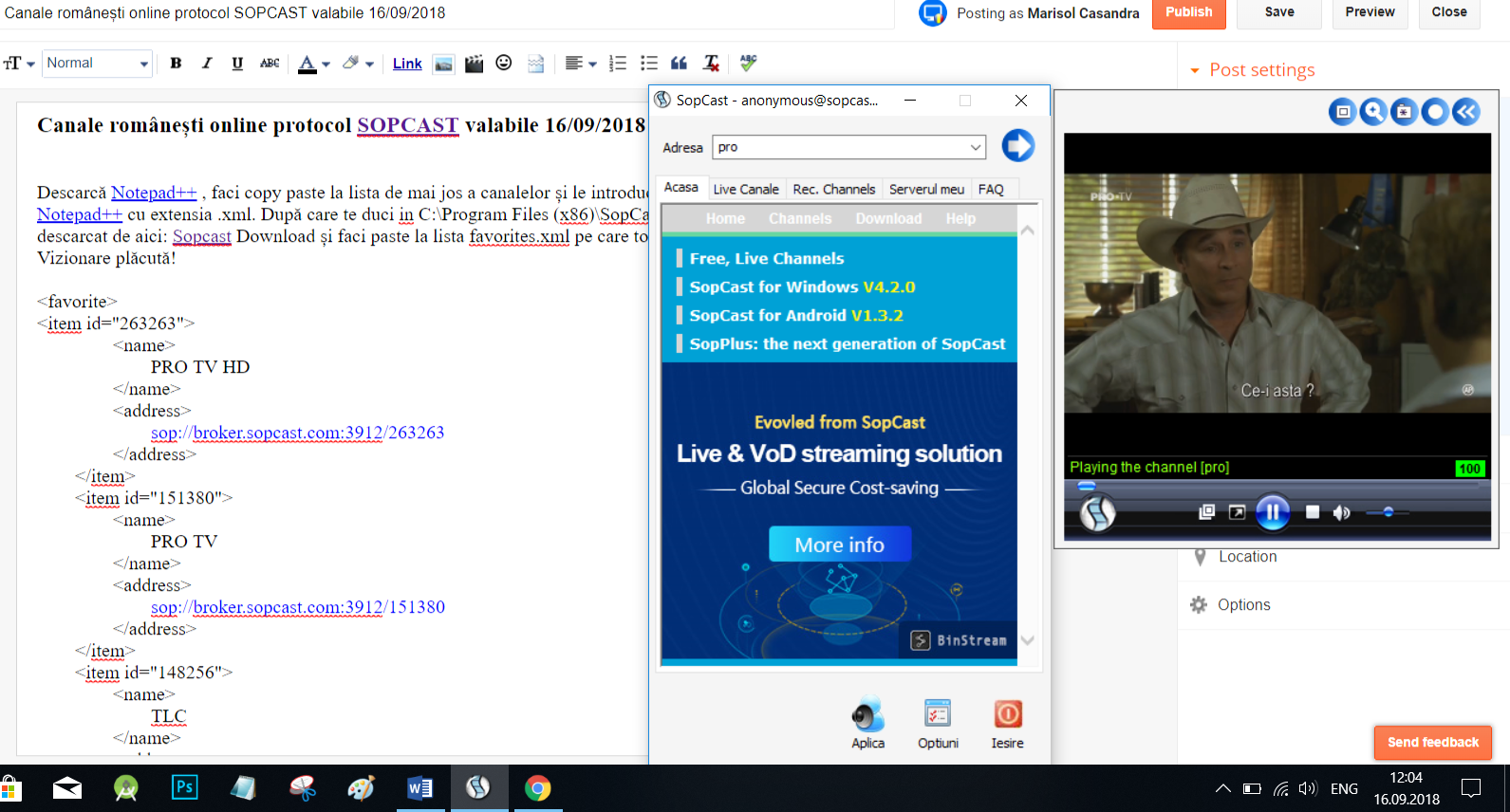
Task: Switch to the Acasa tab
Action: (680, 188)
